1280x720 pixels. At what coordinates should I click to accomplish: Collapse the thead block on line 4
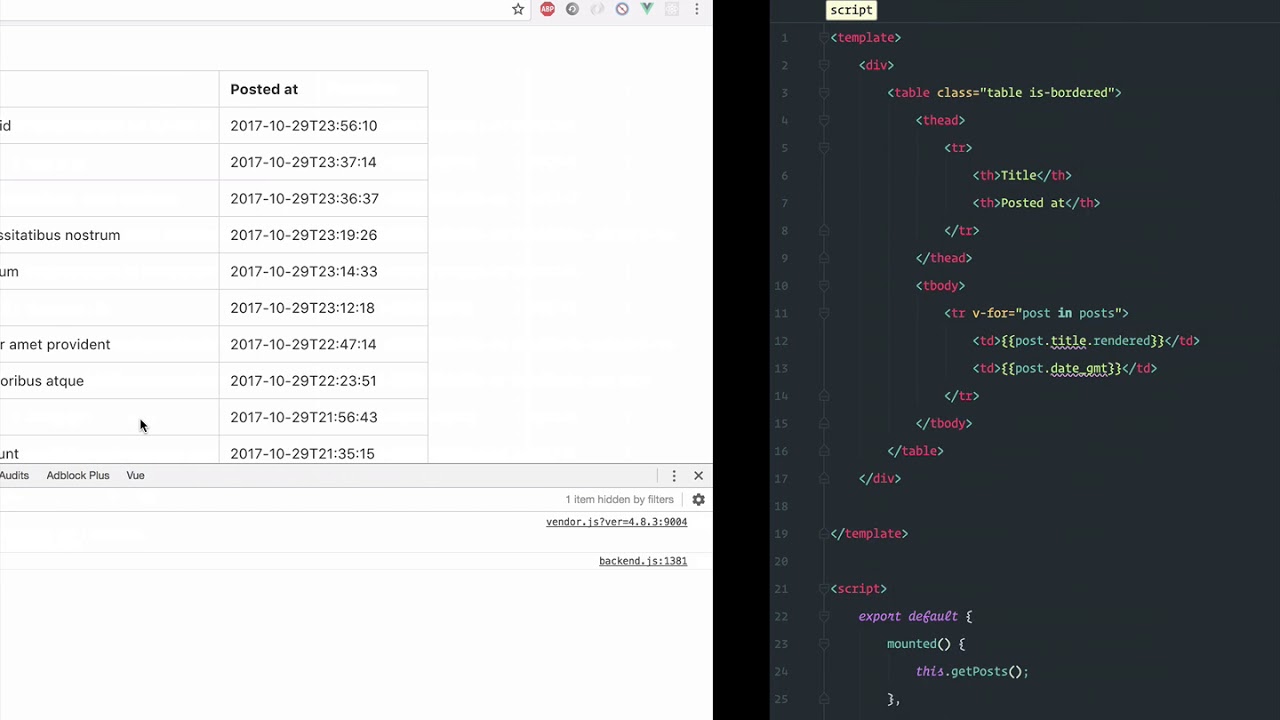tap(823, 120)
